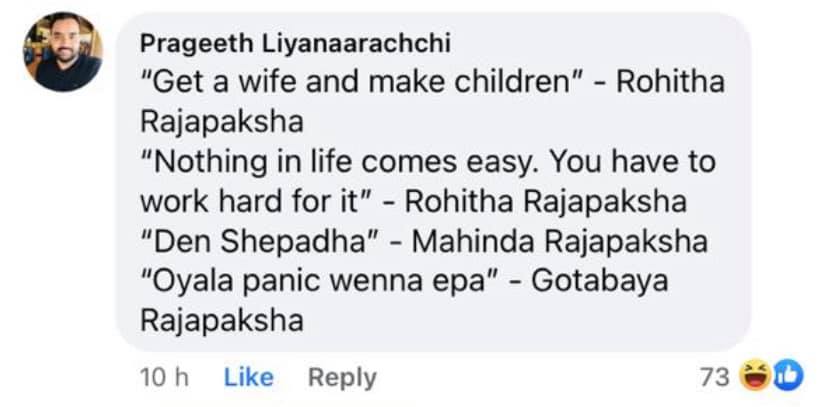Click the laughing Haha reaction emoji

coord(755,376)
